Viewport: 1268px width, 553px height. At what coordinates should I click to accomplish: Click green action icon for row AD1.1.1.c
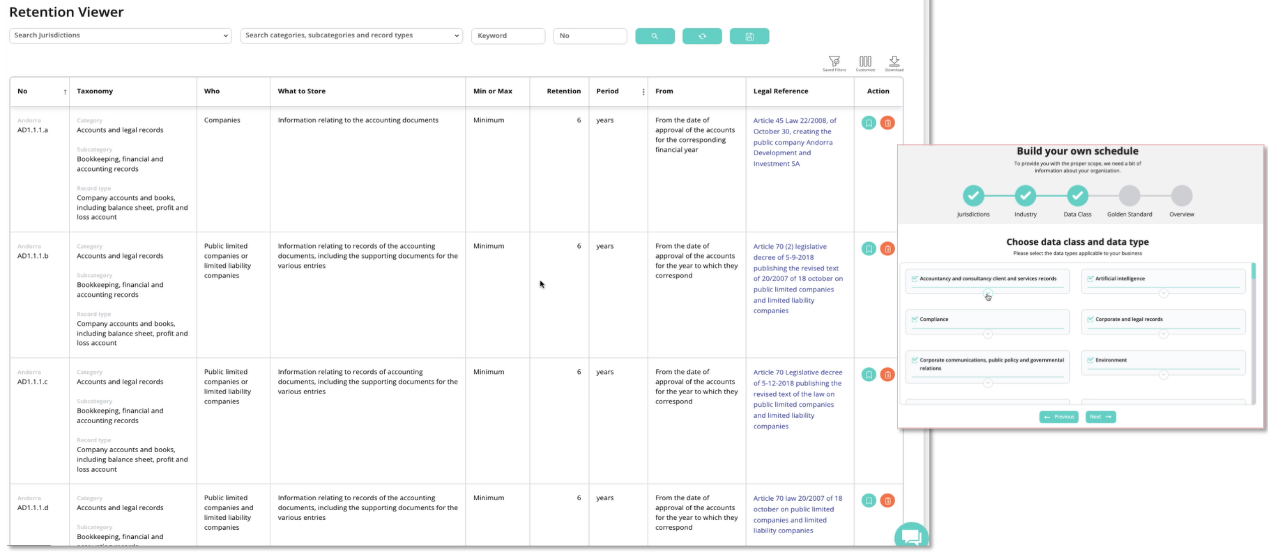click(869, 375)
